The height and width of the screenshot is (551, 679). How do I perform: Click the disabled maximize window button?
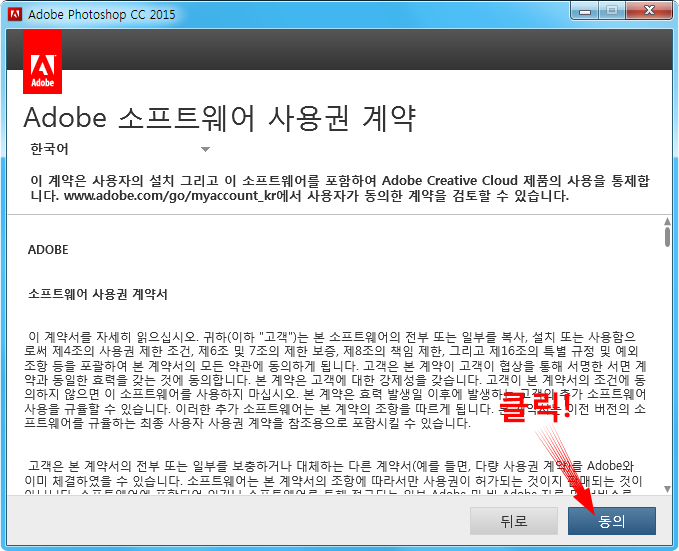612,11
